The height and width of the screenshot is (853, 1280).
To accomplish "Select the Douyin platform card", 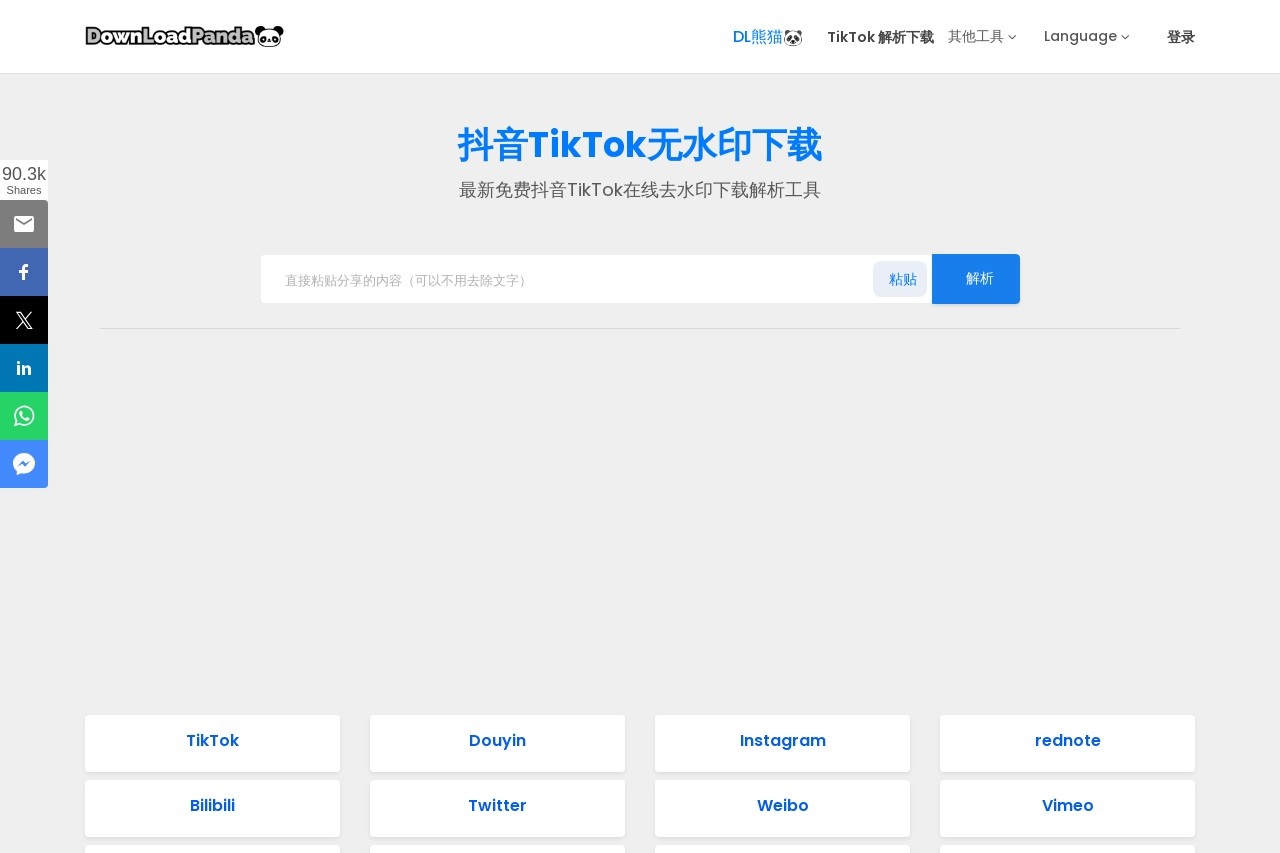I will pos(497,742).
